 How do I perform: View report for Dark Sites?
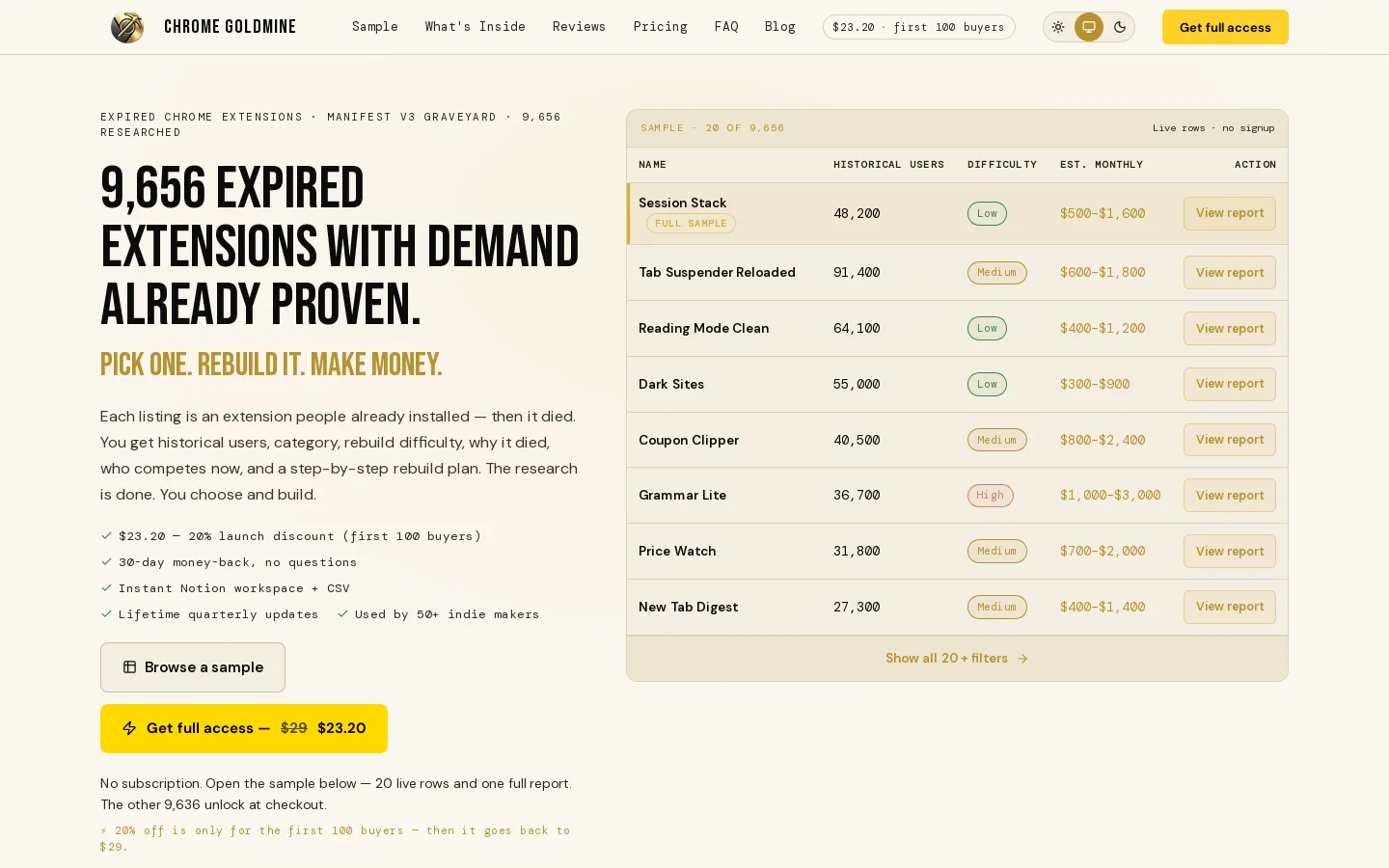pos(1230,384)
